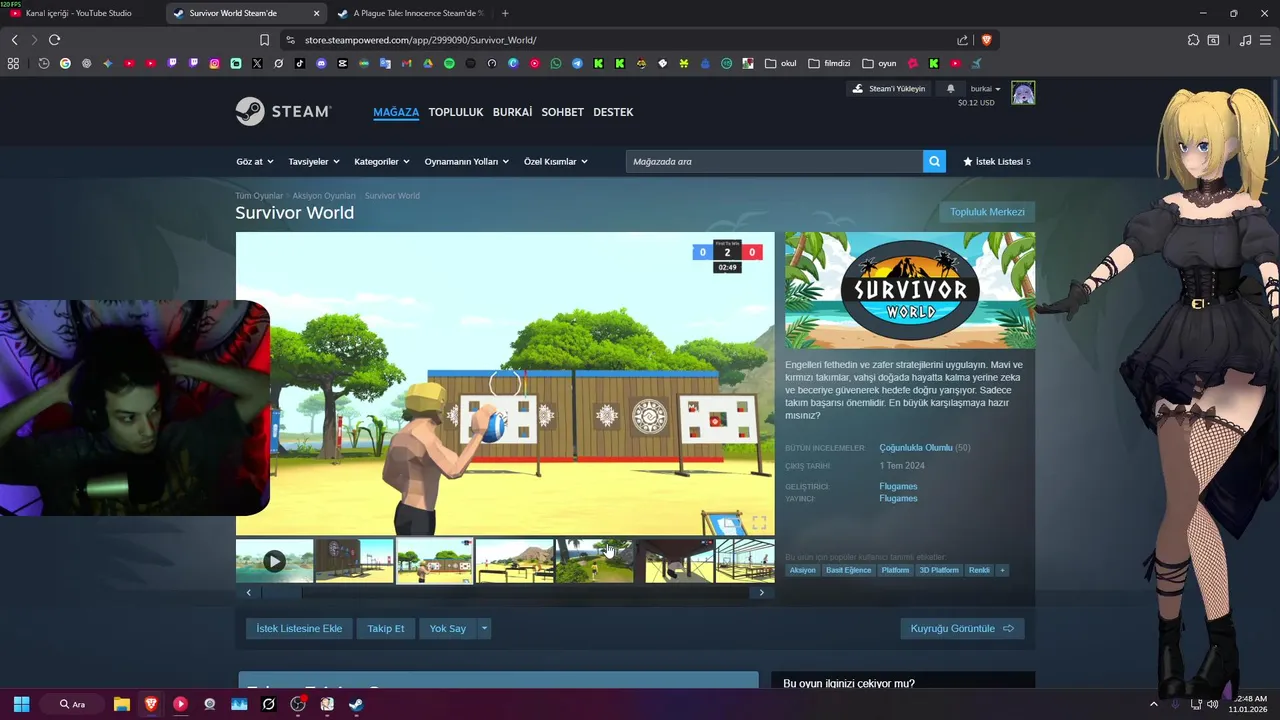Play the first video thumbnail
The height and width of the screenshot is (720, 1280).
(x=274, y=561)
